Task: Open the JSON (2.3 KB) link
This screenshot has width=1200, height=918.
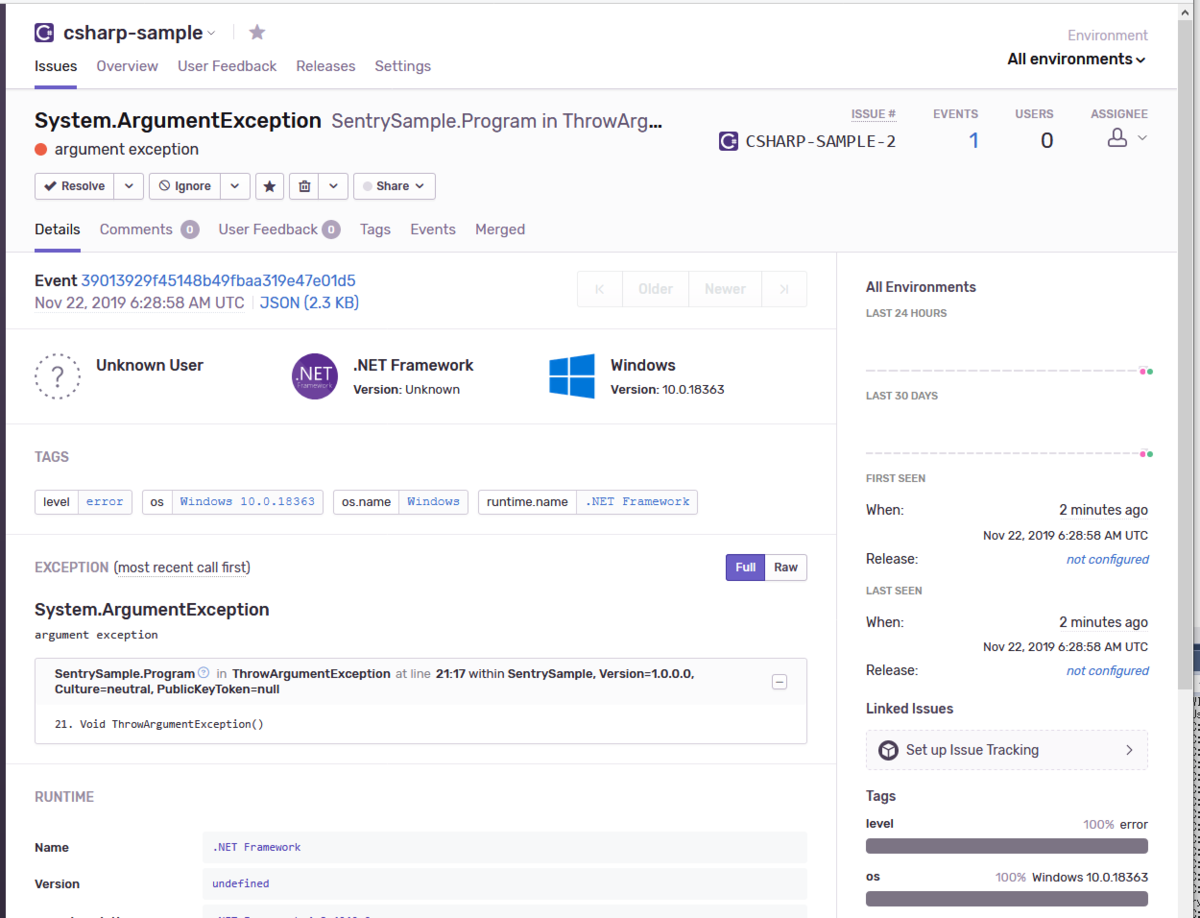Action: (309, 303)
